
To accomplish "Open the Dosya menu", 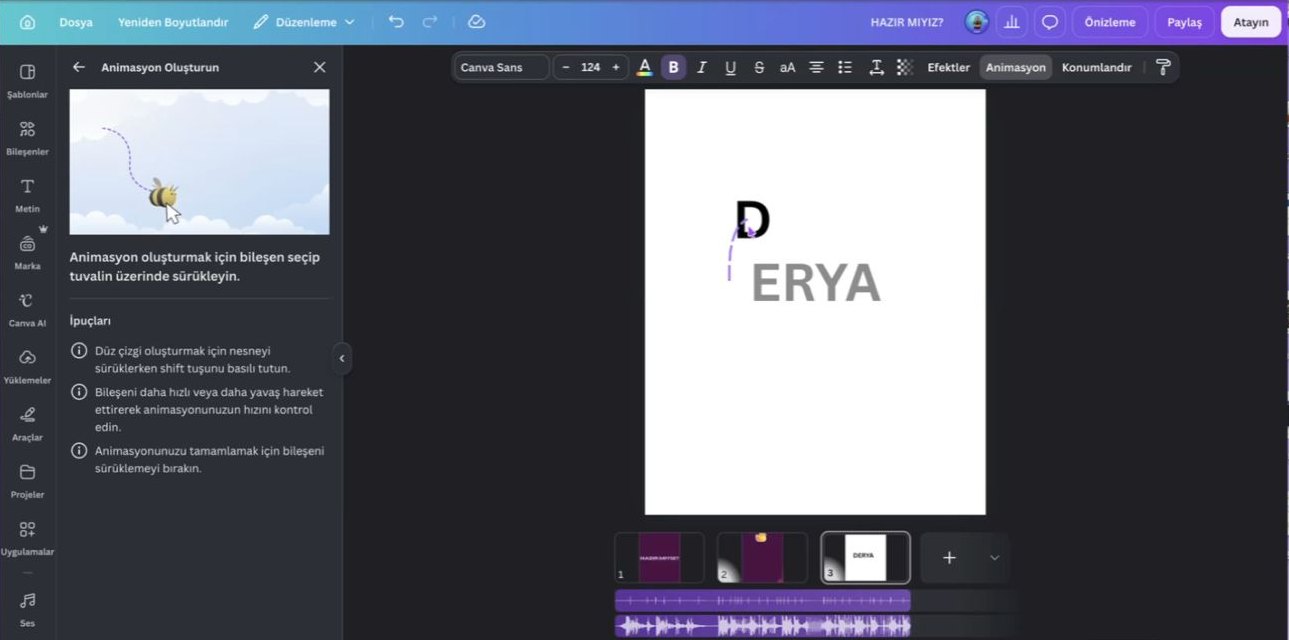I will coord(76,22).
